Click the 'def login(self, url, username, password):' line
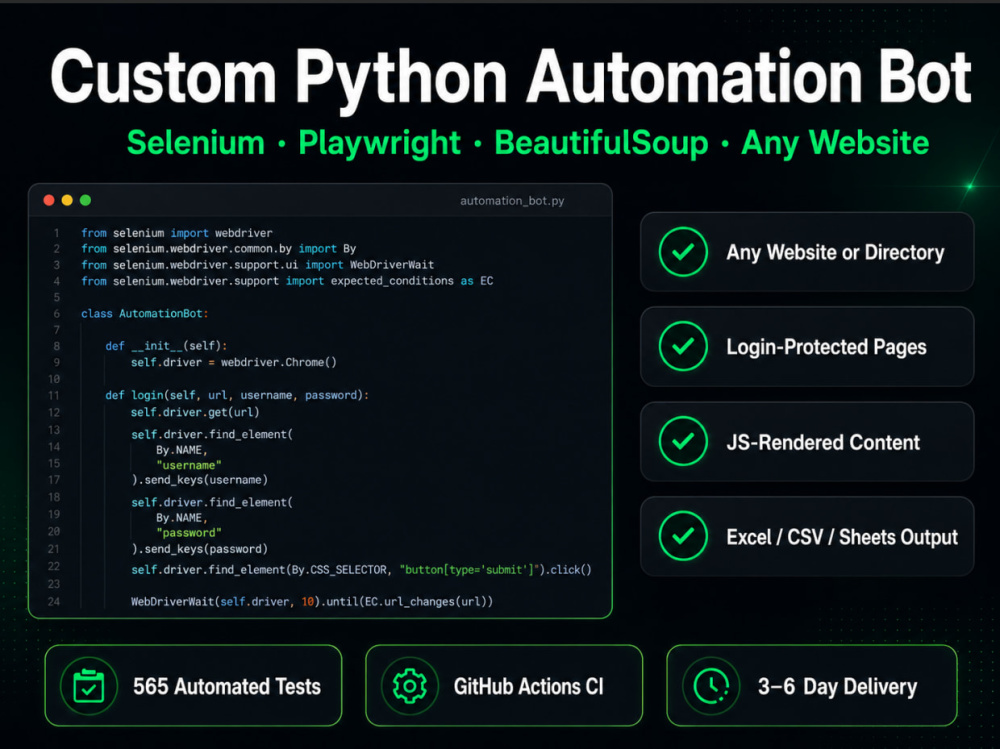Image resolution: width=1000 pixels, height=749 pixels. pos(237,396)
